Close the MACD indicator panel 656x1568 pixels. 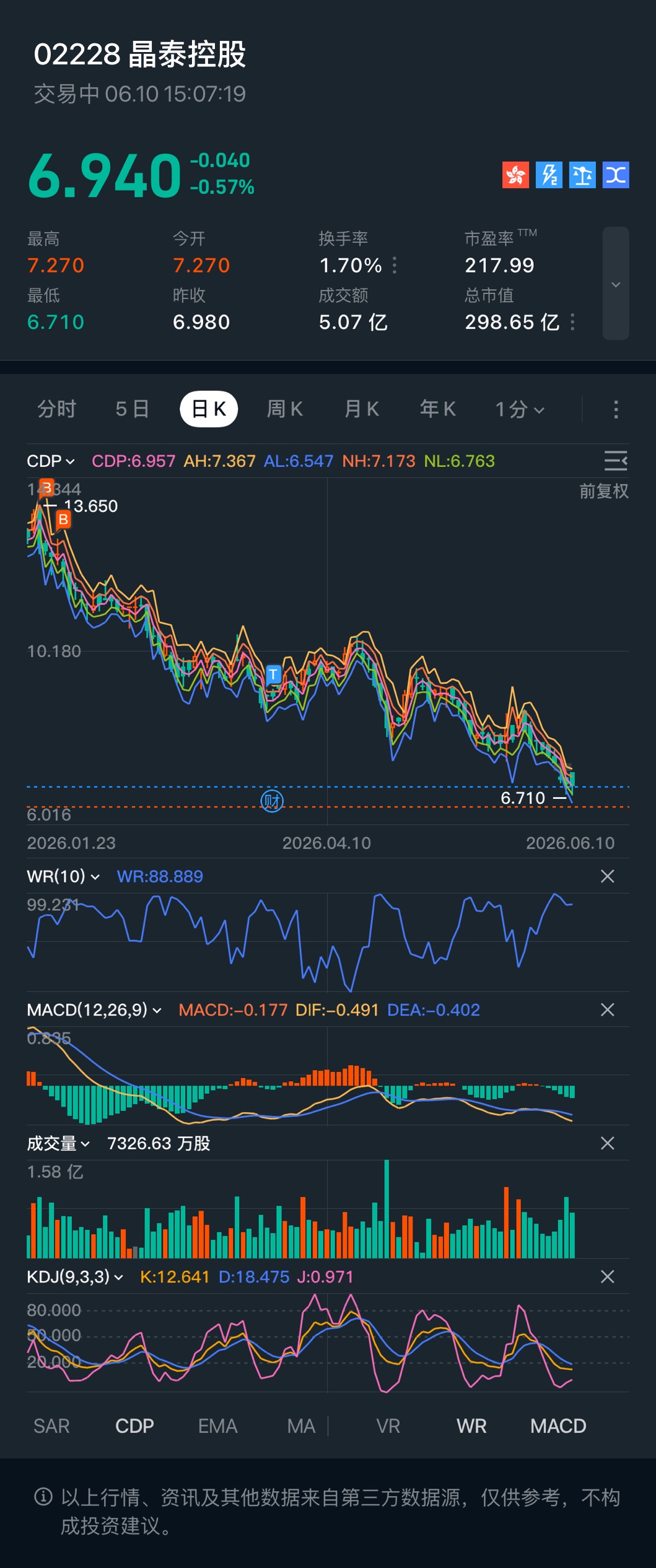tap(608, 1010)
